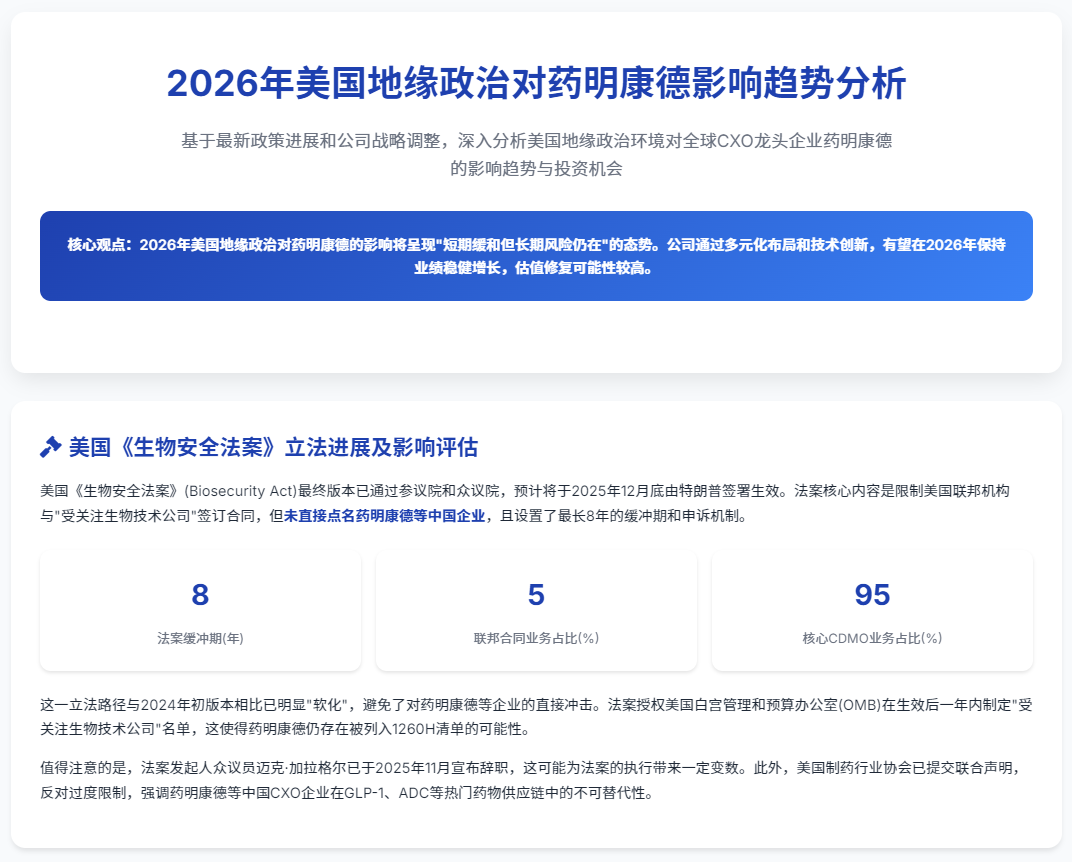
Task: Click the main title about 2026 geopolitical analysis
Action: tap(536, 83)
